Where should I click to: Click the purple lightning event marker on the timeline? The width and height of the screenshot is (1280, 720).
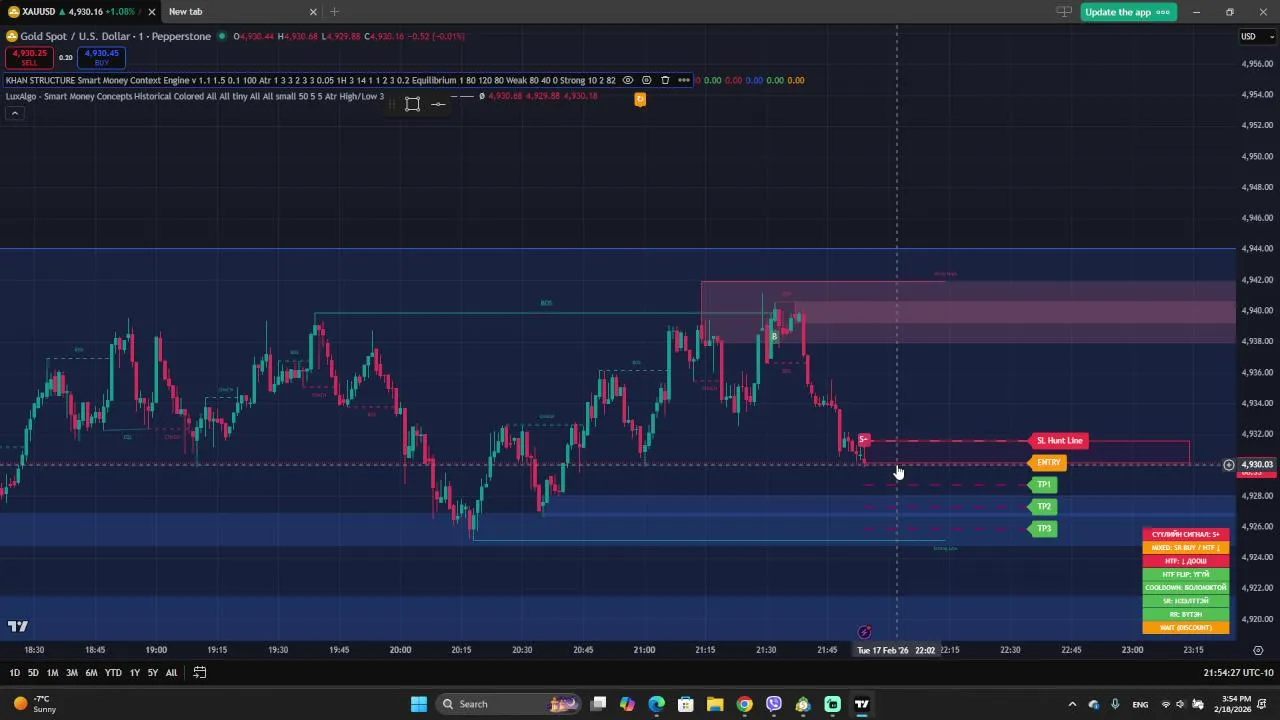pos(865,632)
